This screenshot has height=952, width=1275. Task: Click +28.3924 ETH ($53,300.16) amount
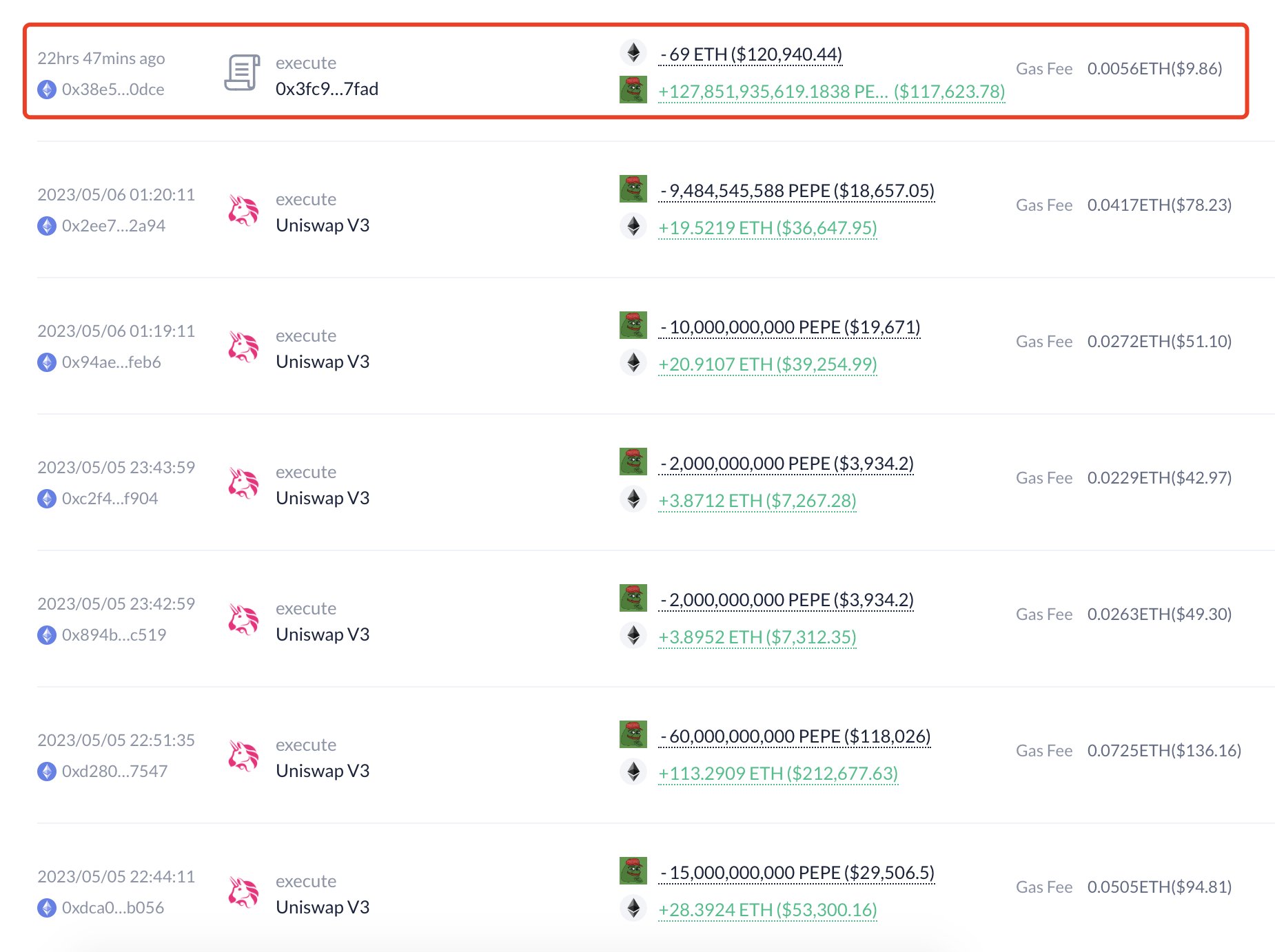[768, 909]
